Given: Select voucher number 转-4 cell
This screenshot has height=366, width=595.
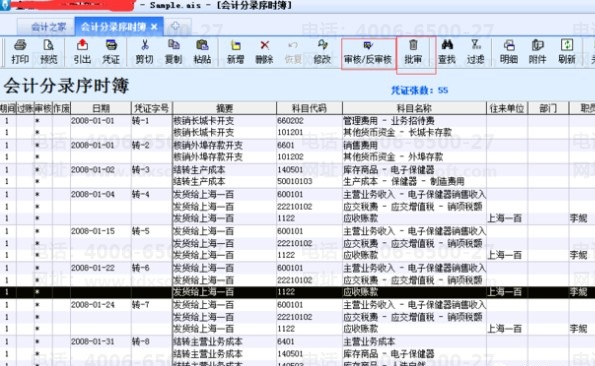Looking at the screenshot, I should click(152, 195).
